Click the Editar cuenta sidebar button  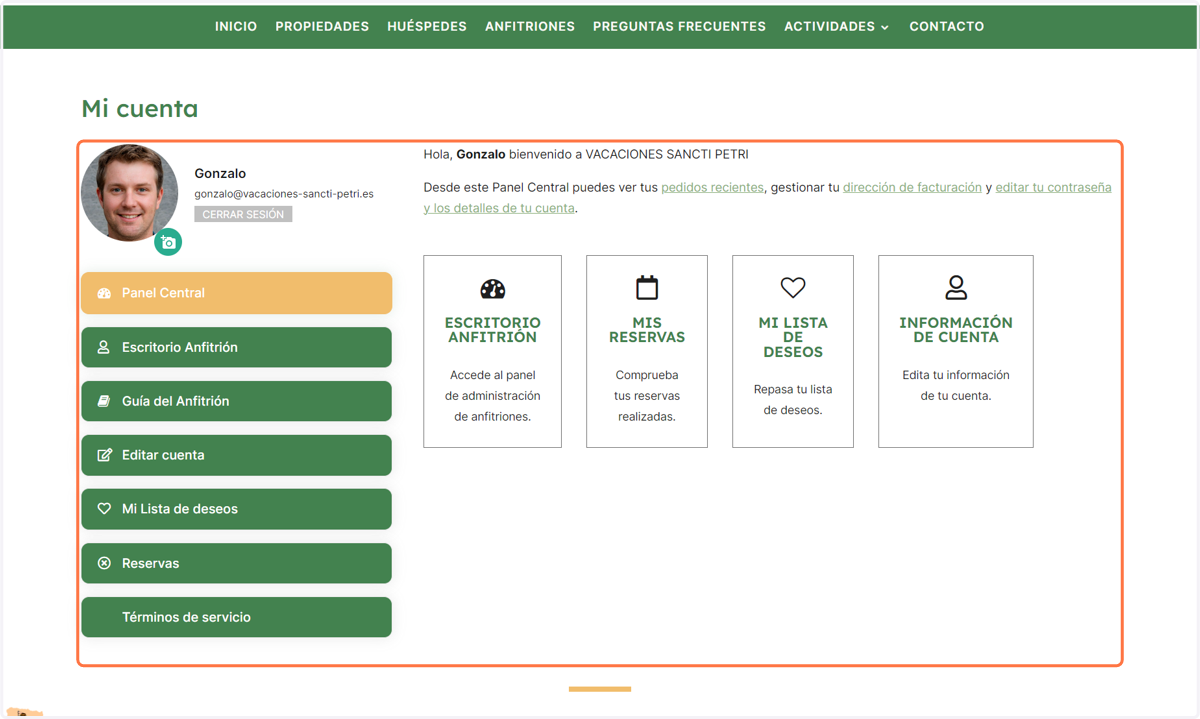pos(236,455)
